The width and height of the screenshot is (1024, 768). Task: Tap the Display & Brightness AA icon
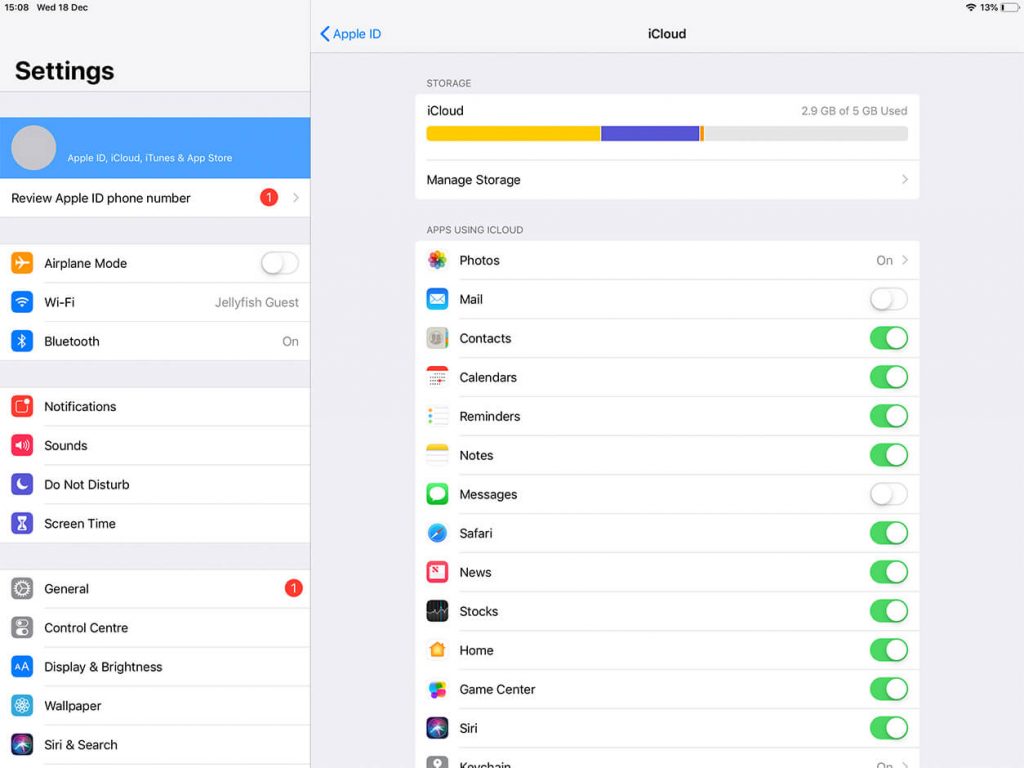click(x=22, y=667)
